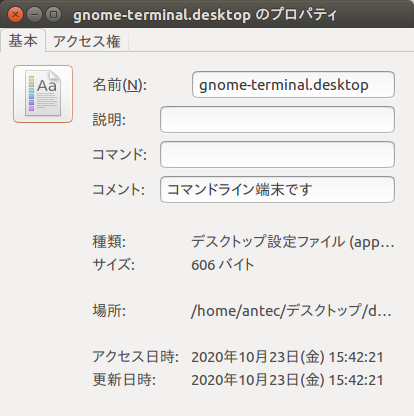Image resolution: width=414 pixels, height=416 pixels.
Task: Click into the empty 説明 field
Action: 277,120
